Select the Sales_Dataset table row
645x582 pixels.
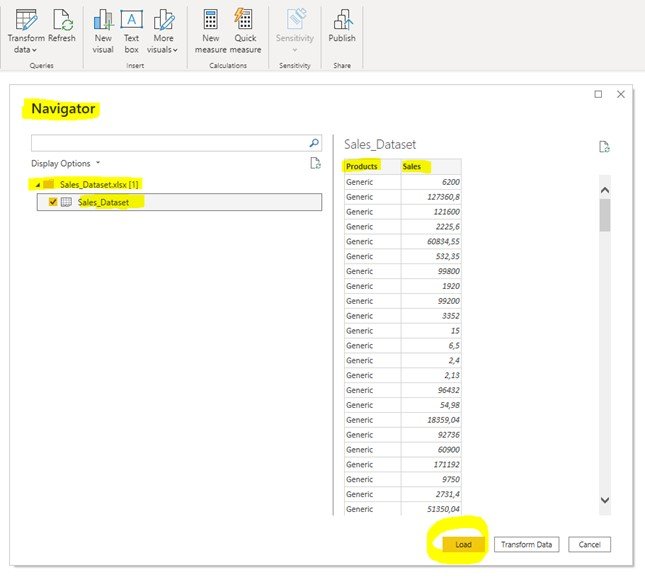pos(179,202)
